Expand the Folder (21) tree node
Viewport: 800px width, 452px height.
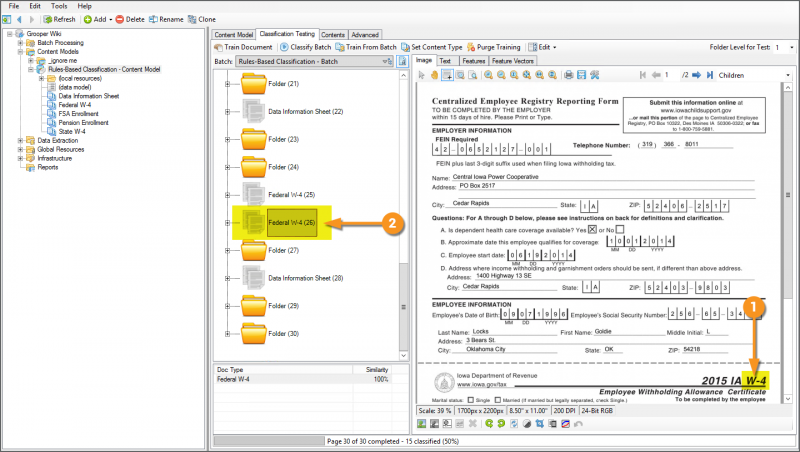(x=229, y=84)
